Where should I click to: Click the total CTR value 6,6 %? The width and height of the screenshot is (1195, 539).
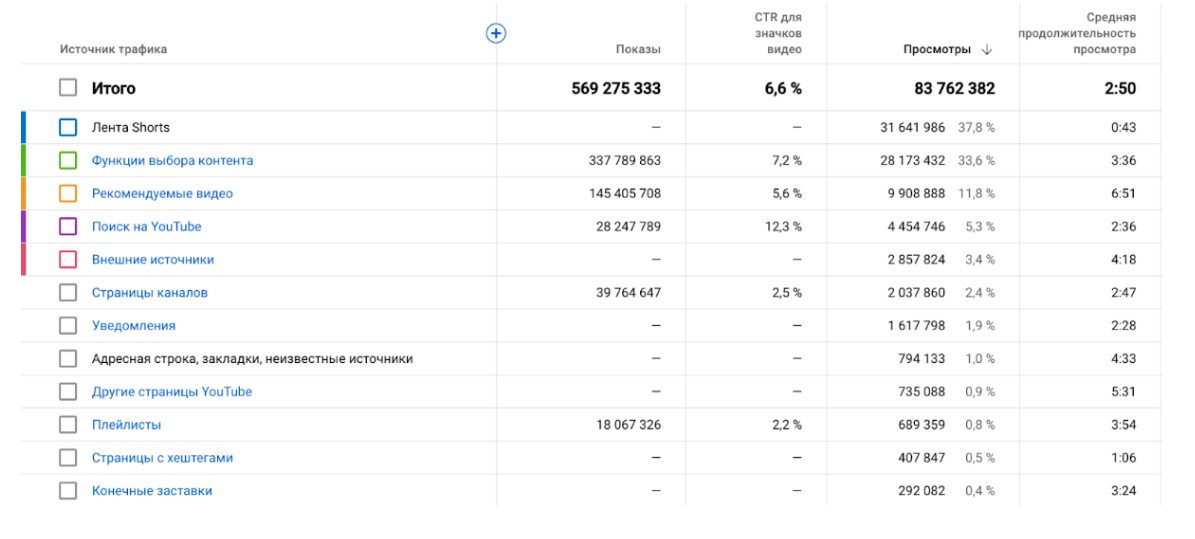[x=783, y=88]
